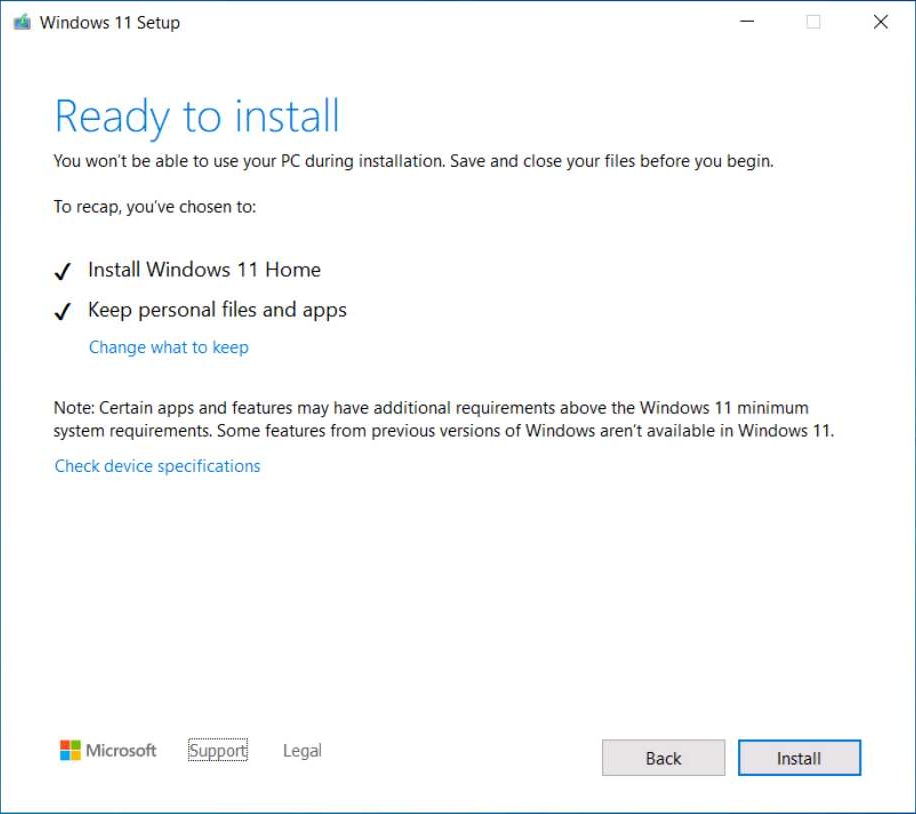Click the Legal link in the footer
Viewport: 916px width, 814px height.
[301, 750]
